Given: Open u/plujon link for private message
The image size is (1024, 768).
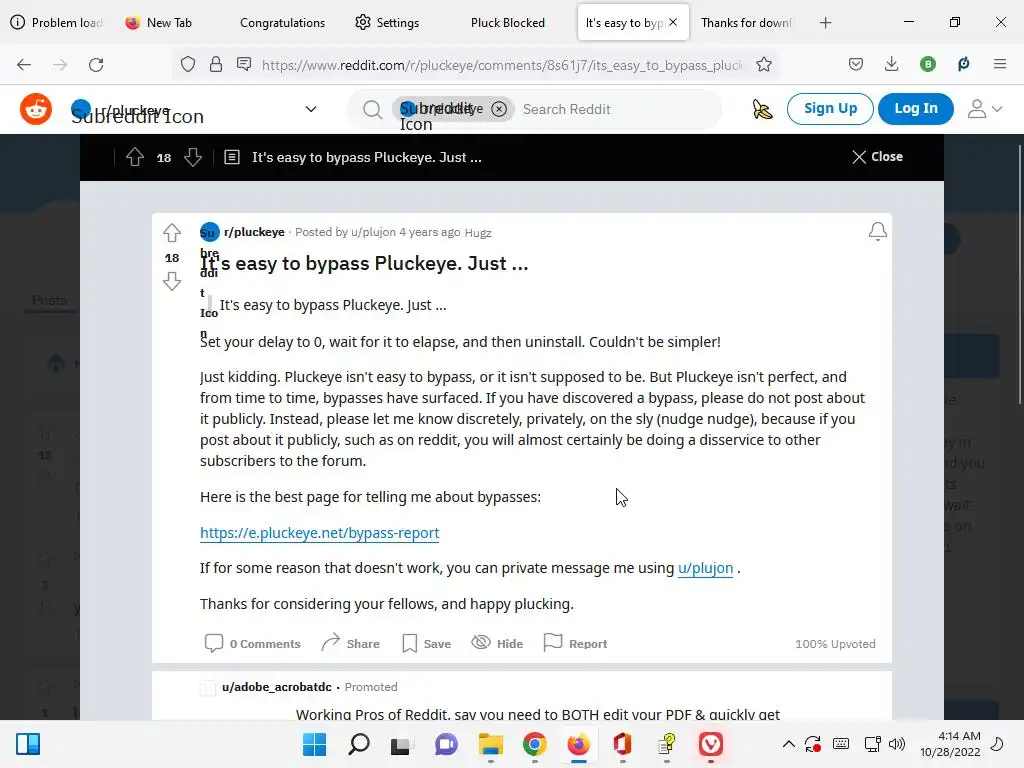Looking at the screenshot, I should (x=705, y=568).
